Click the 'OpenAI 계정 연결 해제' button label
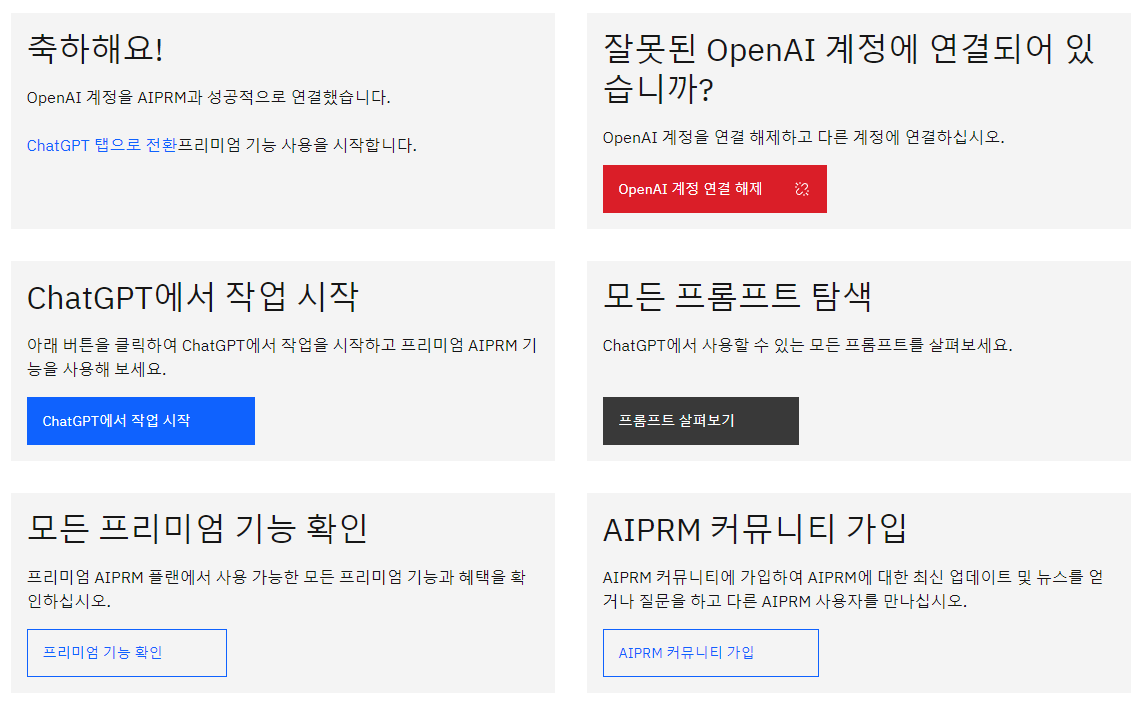This screenshot has width=1139, height=703. [x=690, y=189]
